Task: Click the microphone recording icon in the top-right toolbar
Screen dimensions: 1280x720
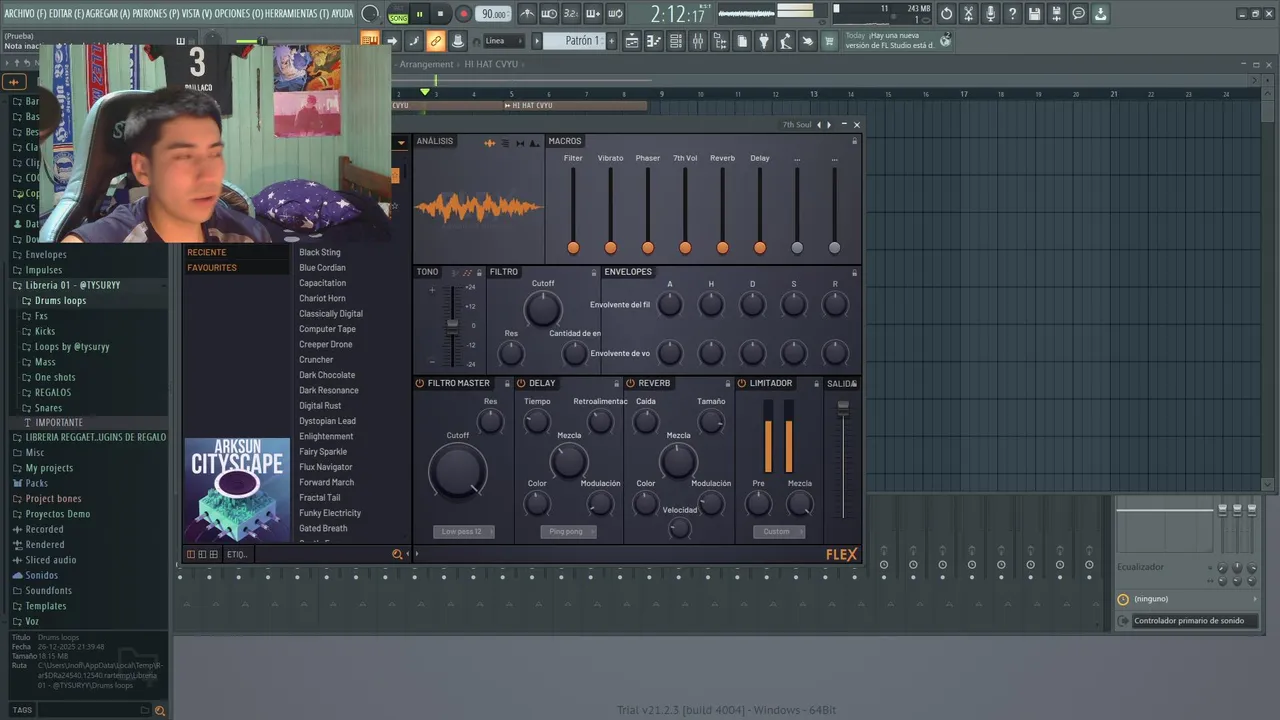Action: (x=990, y=14)
